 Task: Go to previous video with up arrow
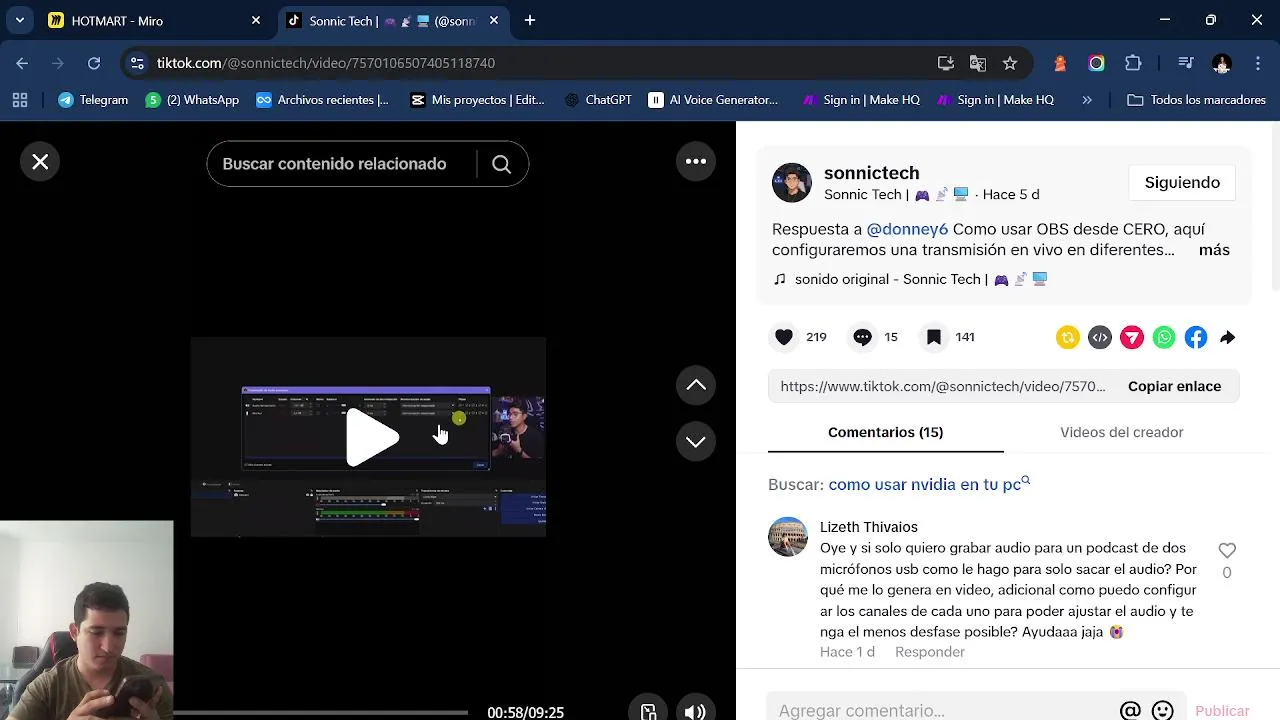click(696, 385)
